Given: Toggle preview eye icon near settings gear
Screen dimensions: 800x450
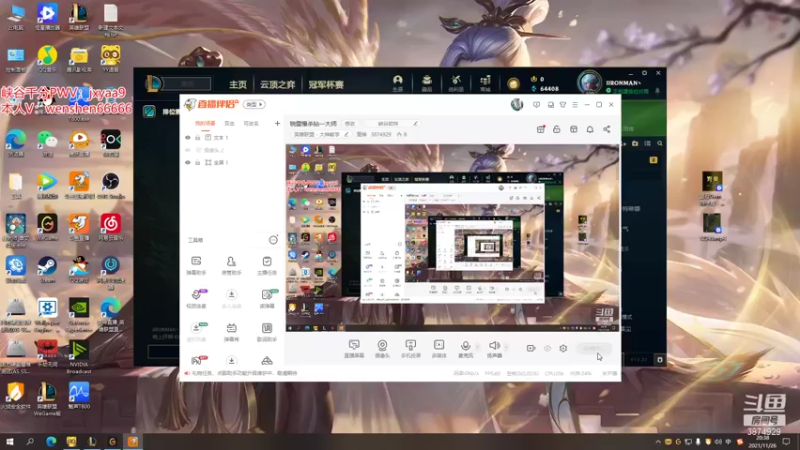Looking at the screenshot, I should click(x=547, y=348).
